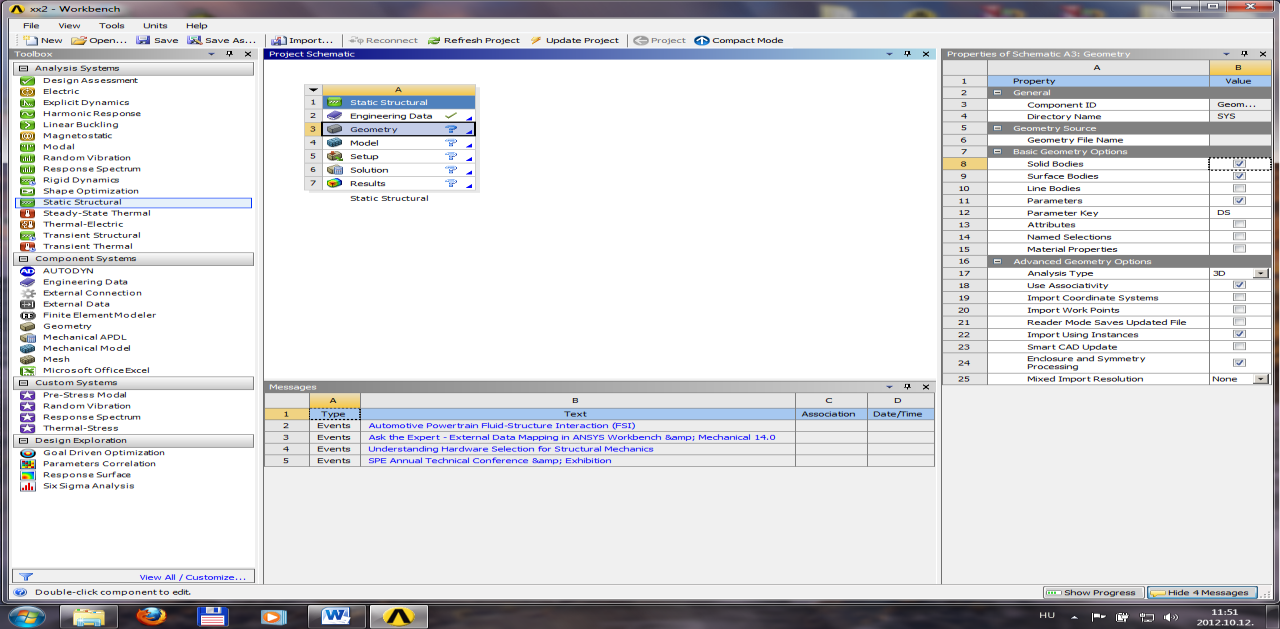1280x629 pixels.
Task: Collapse the Component Systems toolbox section
Action: [x=23, y=258]
